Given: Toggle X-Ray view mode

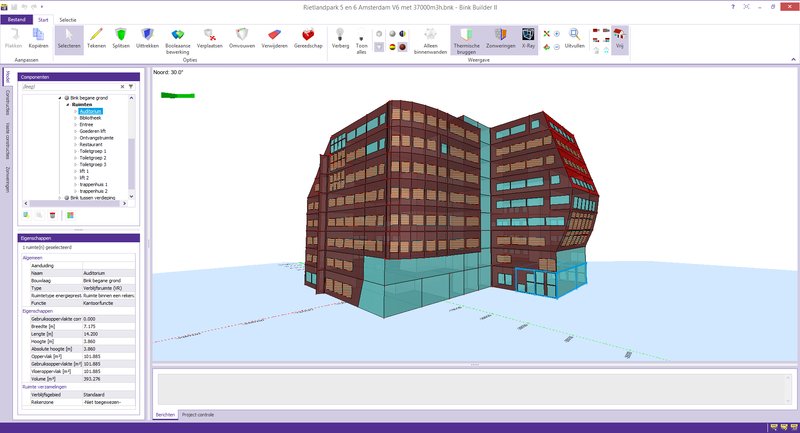Looking at the screenshot, I should pyautogui.click(x=528, y=39).
